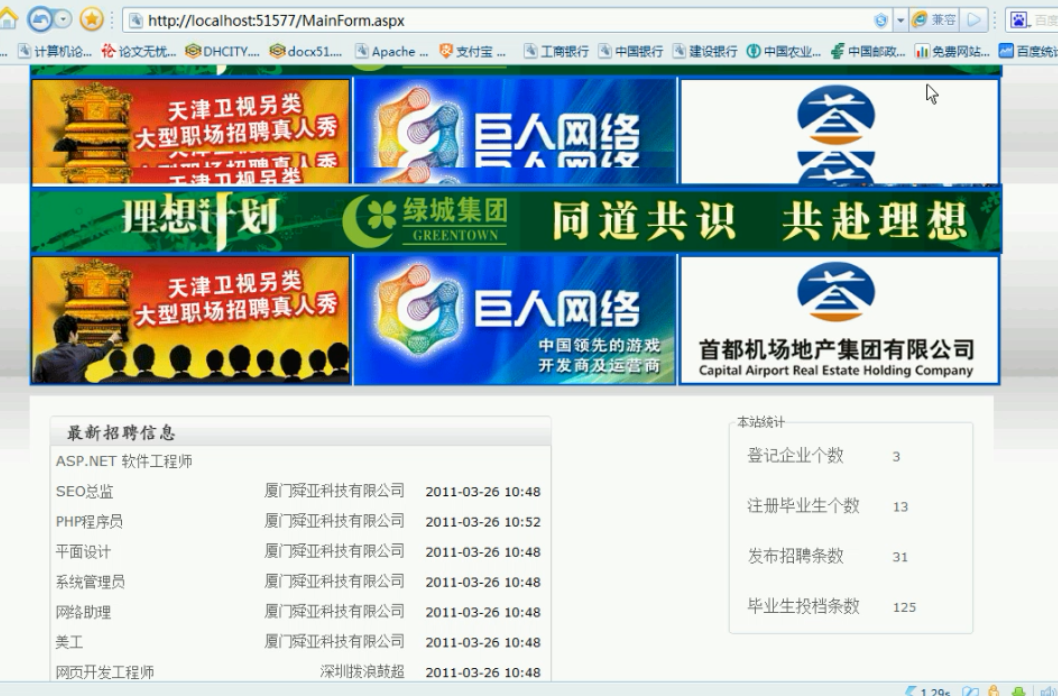This screenshot has width=1058, height=696.
Task: Open the DHCITY... bookmark
Action: [x=223, y=51]
